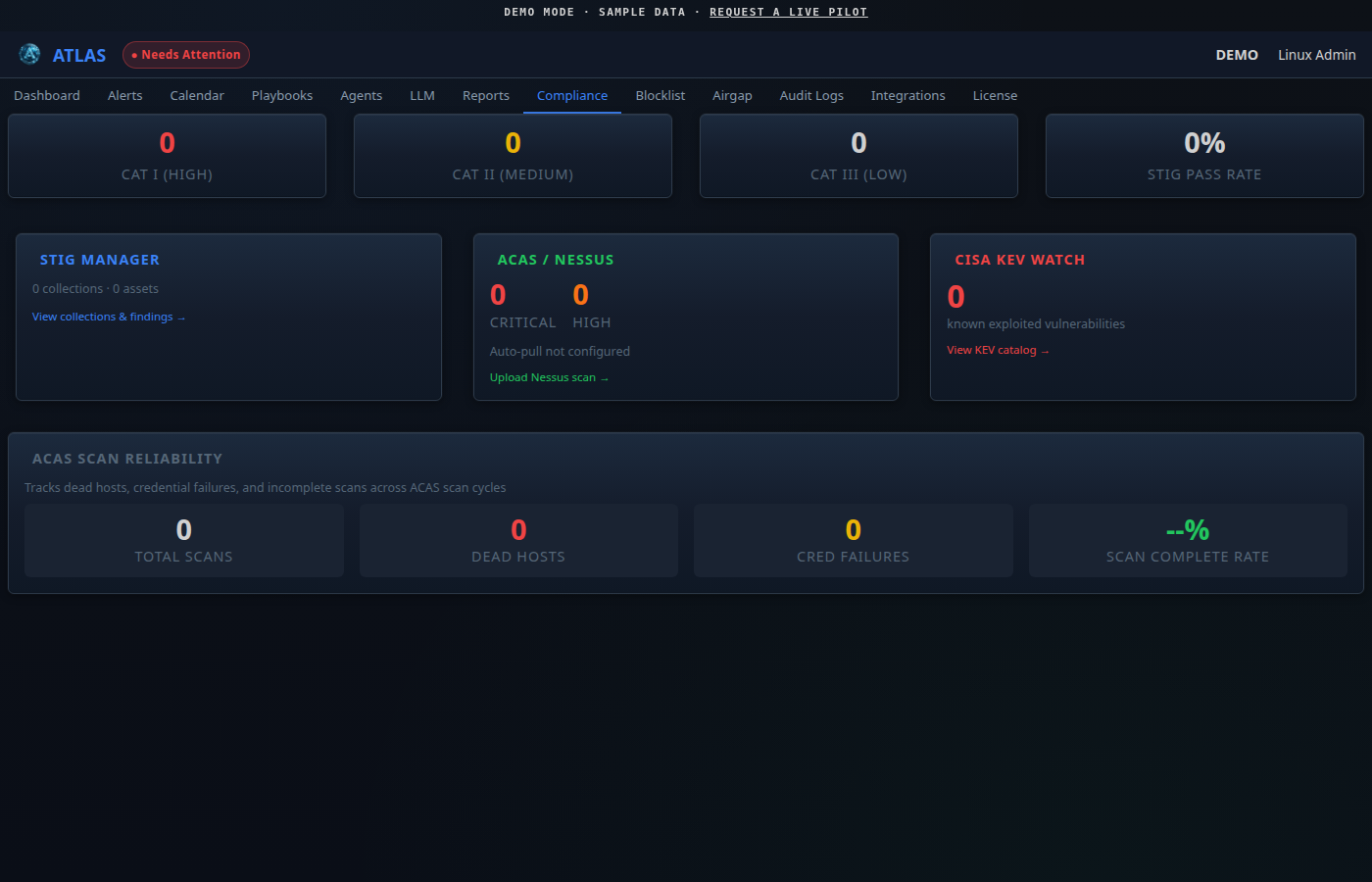Click 'known exploited vulnerabilities' text
Viewport: 1372px width, 882px height.
coord(1036,324)
